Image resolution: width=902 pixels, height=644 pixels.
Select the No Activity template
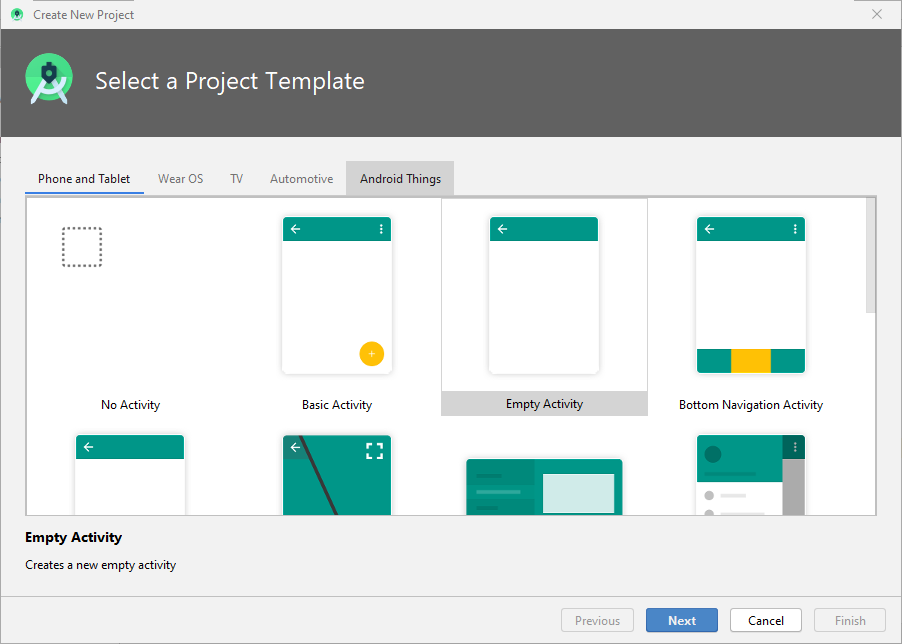tap(130, 300)
